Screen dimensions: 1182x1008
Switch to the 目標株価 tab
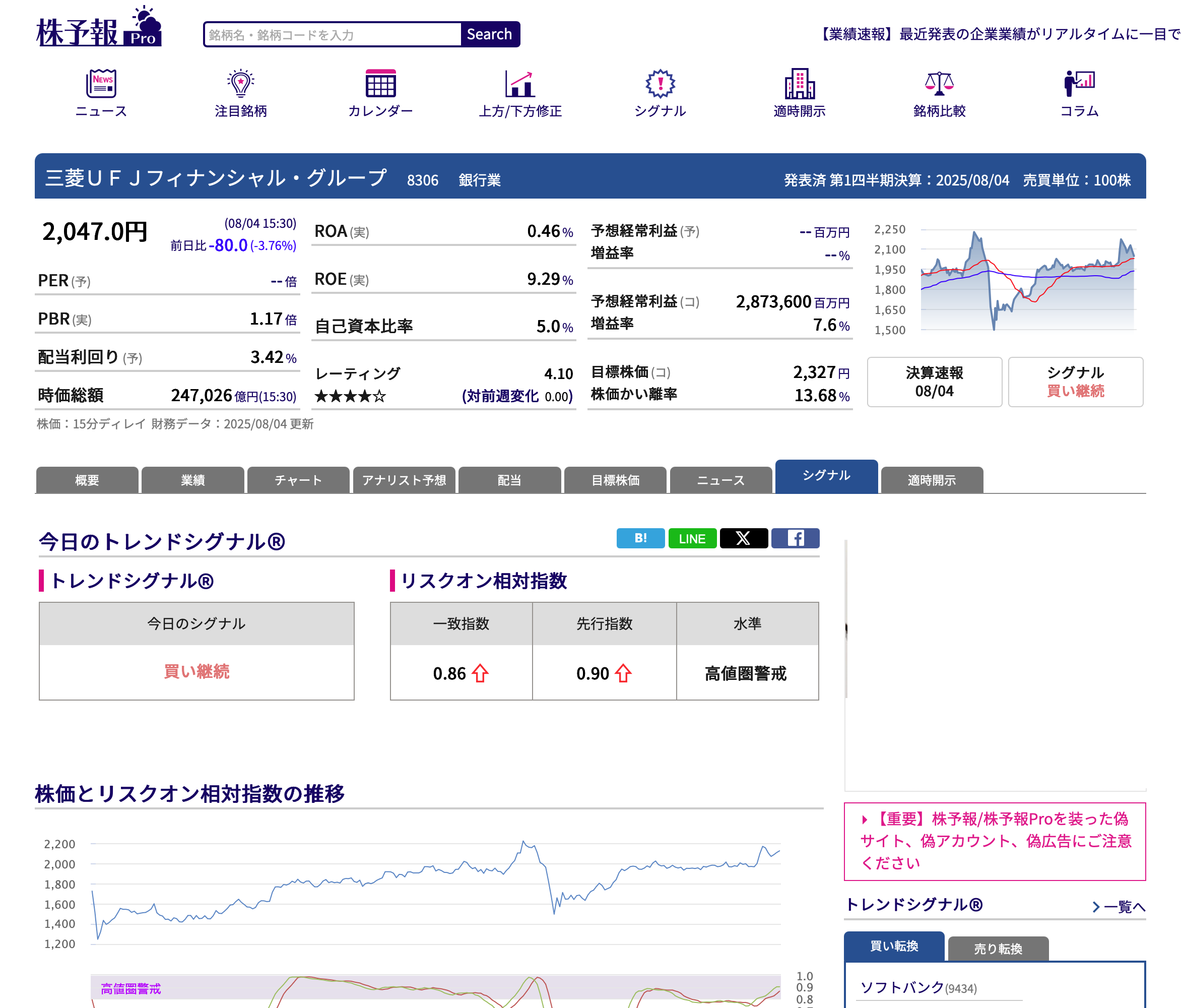(616, 480)
